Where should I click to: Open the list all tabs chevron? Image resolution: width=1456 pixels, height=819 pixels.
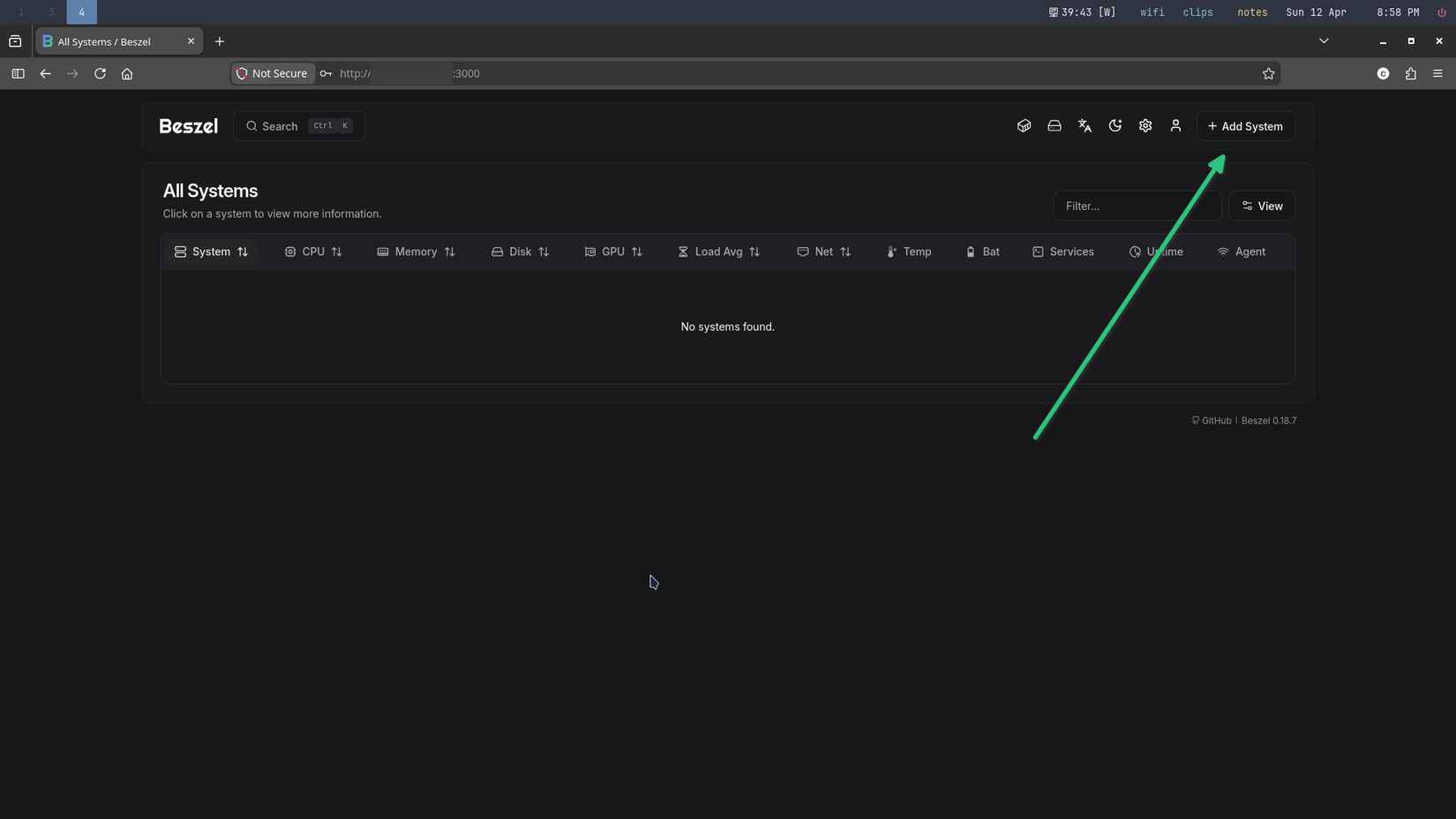click(1324, 41)
